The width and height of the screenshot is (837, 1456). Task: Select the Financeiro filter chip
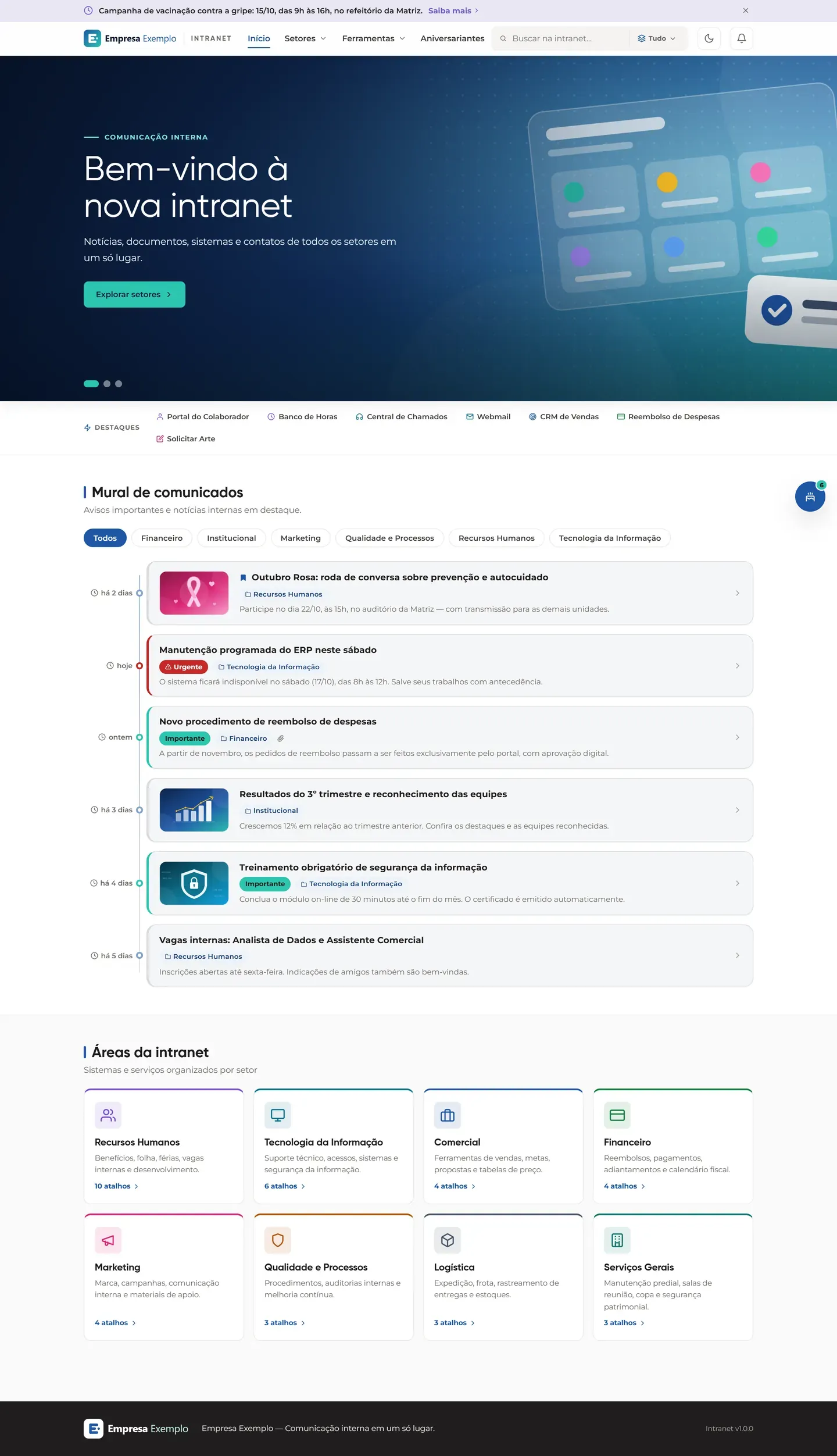pyautogui.click(x=162, y=538)
